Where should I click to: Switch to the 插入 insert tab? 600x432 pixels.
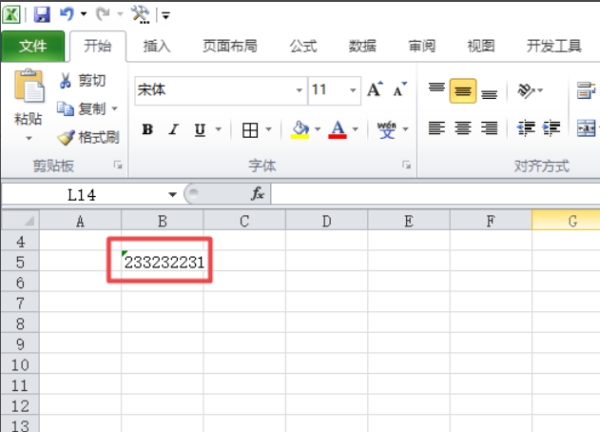coord(157,46)
